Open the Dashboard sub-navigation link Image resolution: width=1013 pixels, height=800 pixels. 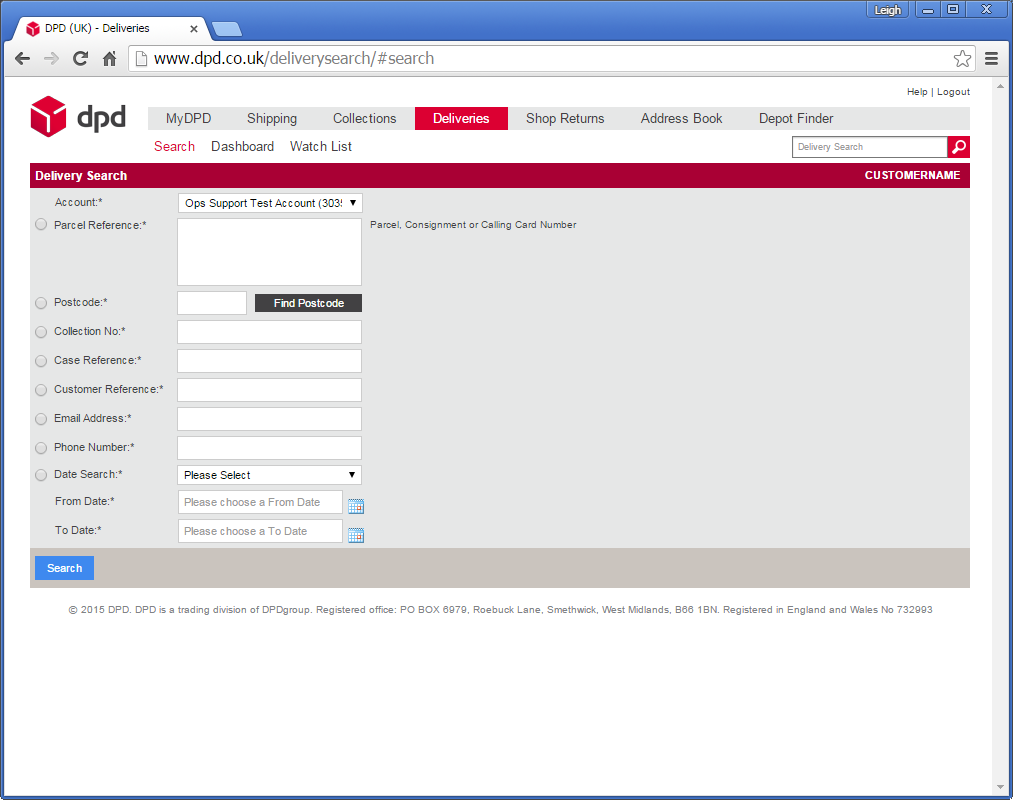tap(242, 147)
